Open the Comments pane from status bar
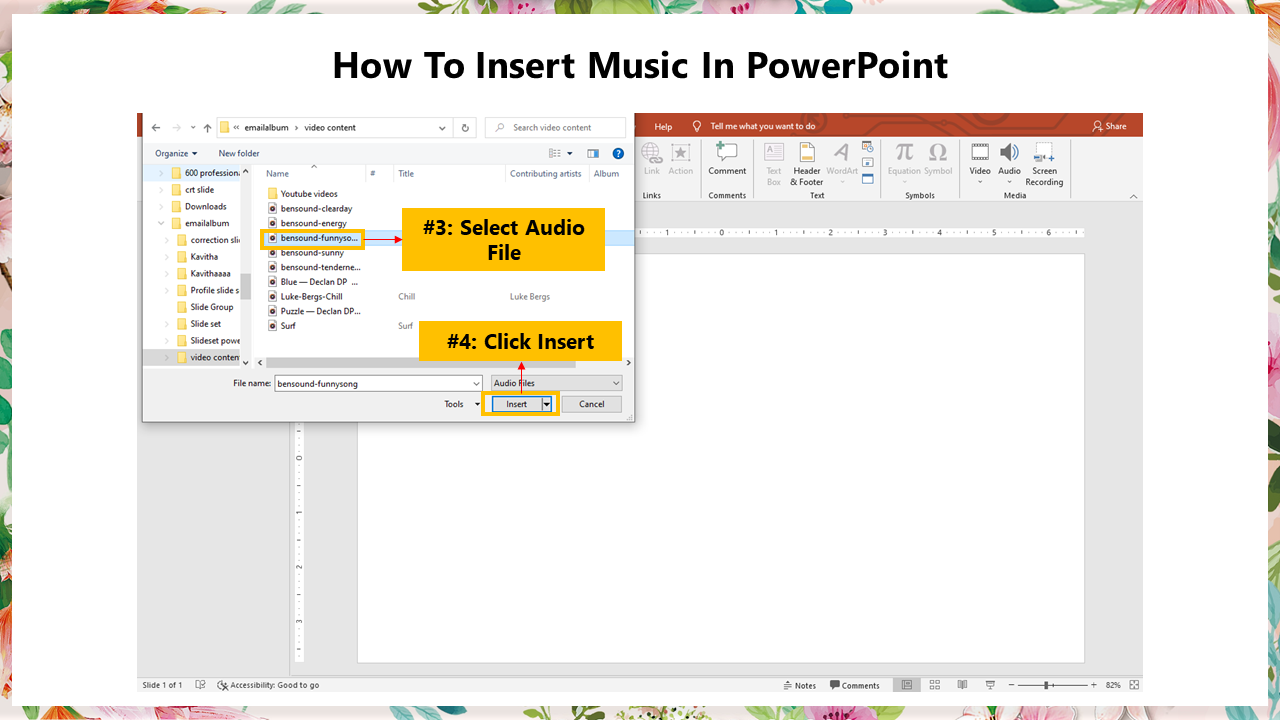Viewport: 1280px width, 720px height. 855,685
